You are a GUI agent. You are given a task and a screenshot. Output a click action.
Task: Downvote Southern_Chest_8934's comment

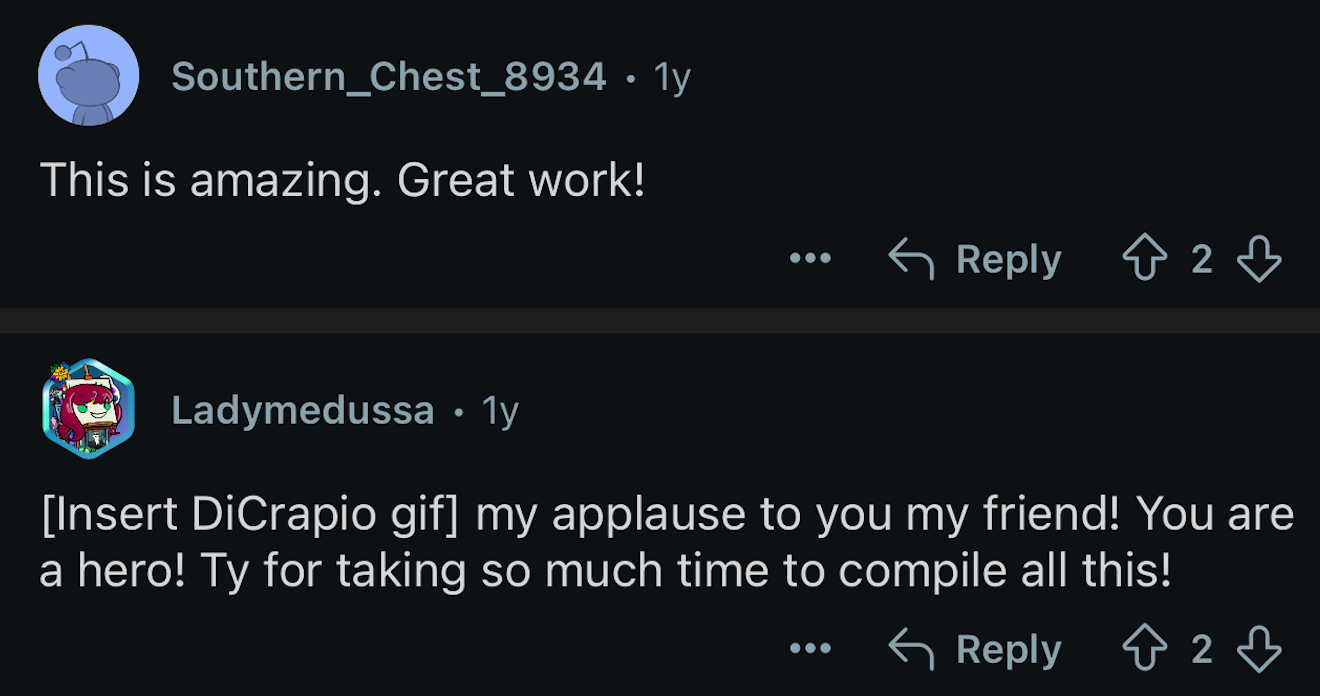tap(1259, 259)
